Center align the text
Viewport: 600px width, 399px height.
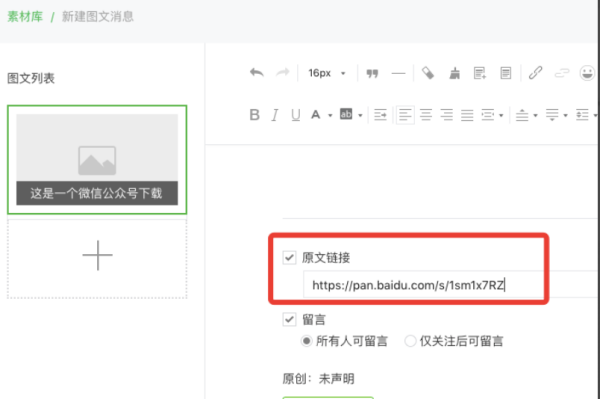(x=426, y=114)
